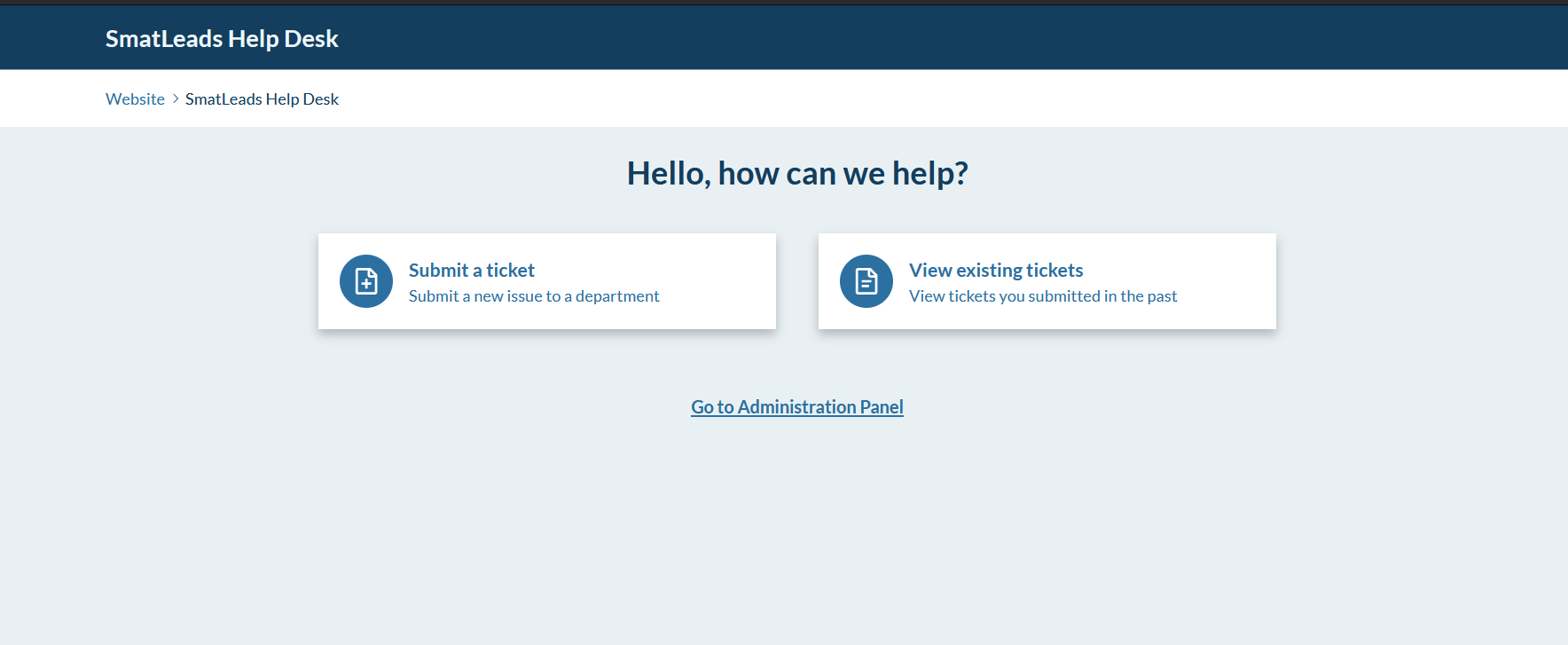The width and height of the screenshot is (1568, 645).
Task: Select SmatLeads Help Desk breadcrumb item
Action: [x=262, y=99]
